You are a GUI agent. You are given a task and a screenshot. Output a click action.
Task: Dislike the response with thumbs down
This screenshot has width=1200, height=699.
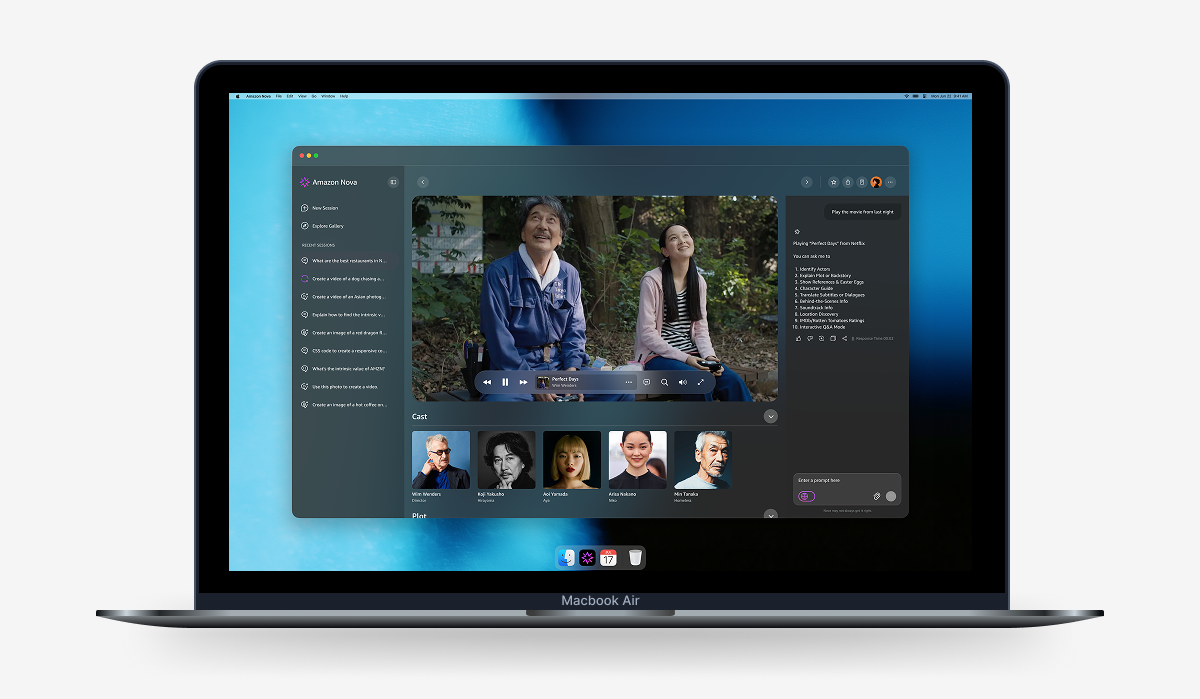809,338
